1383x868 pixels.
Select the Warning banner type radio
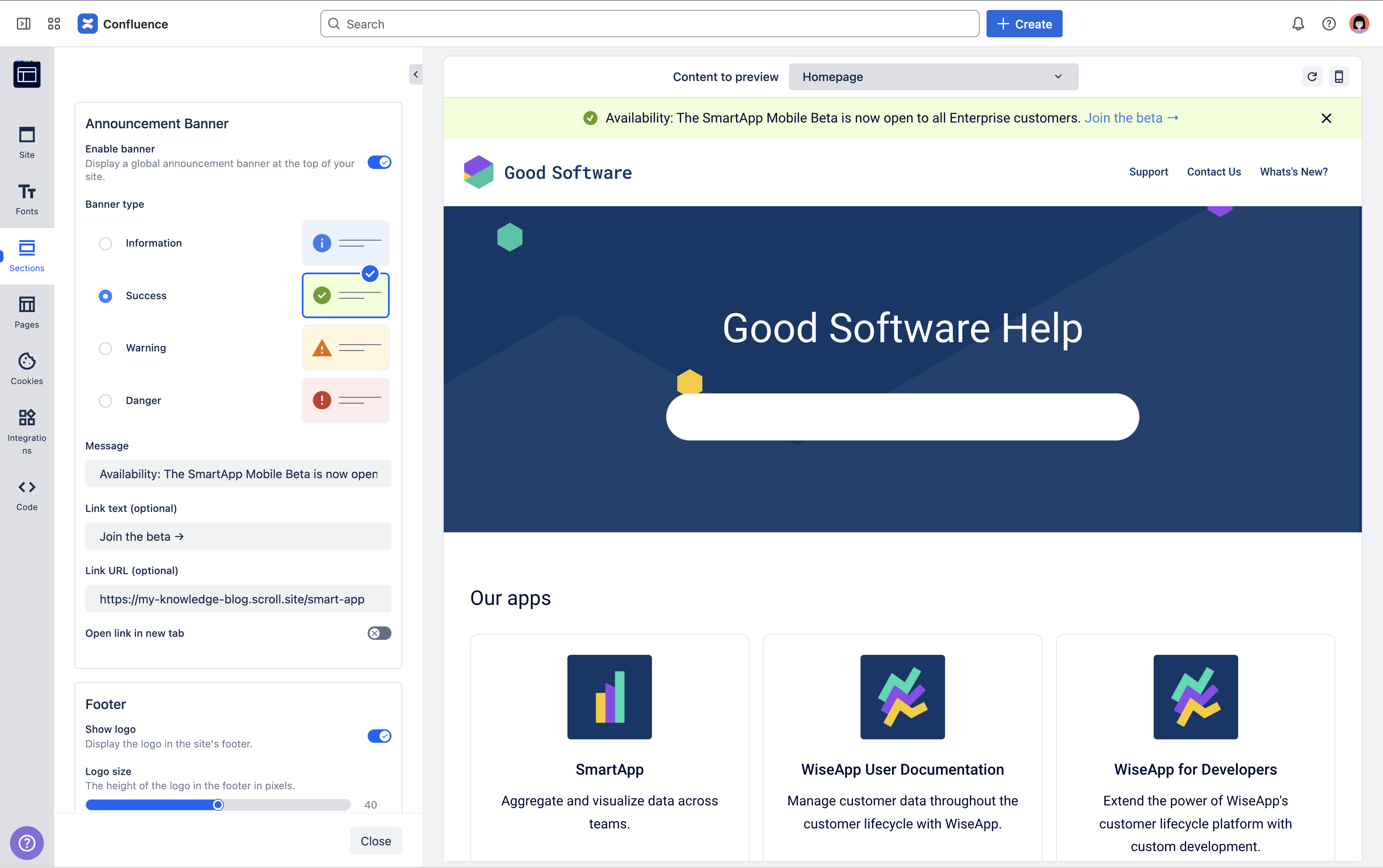(x=105, y=348)
